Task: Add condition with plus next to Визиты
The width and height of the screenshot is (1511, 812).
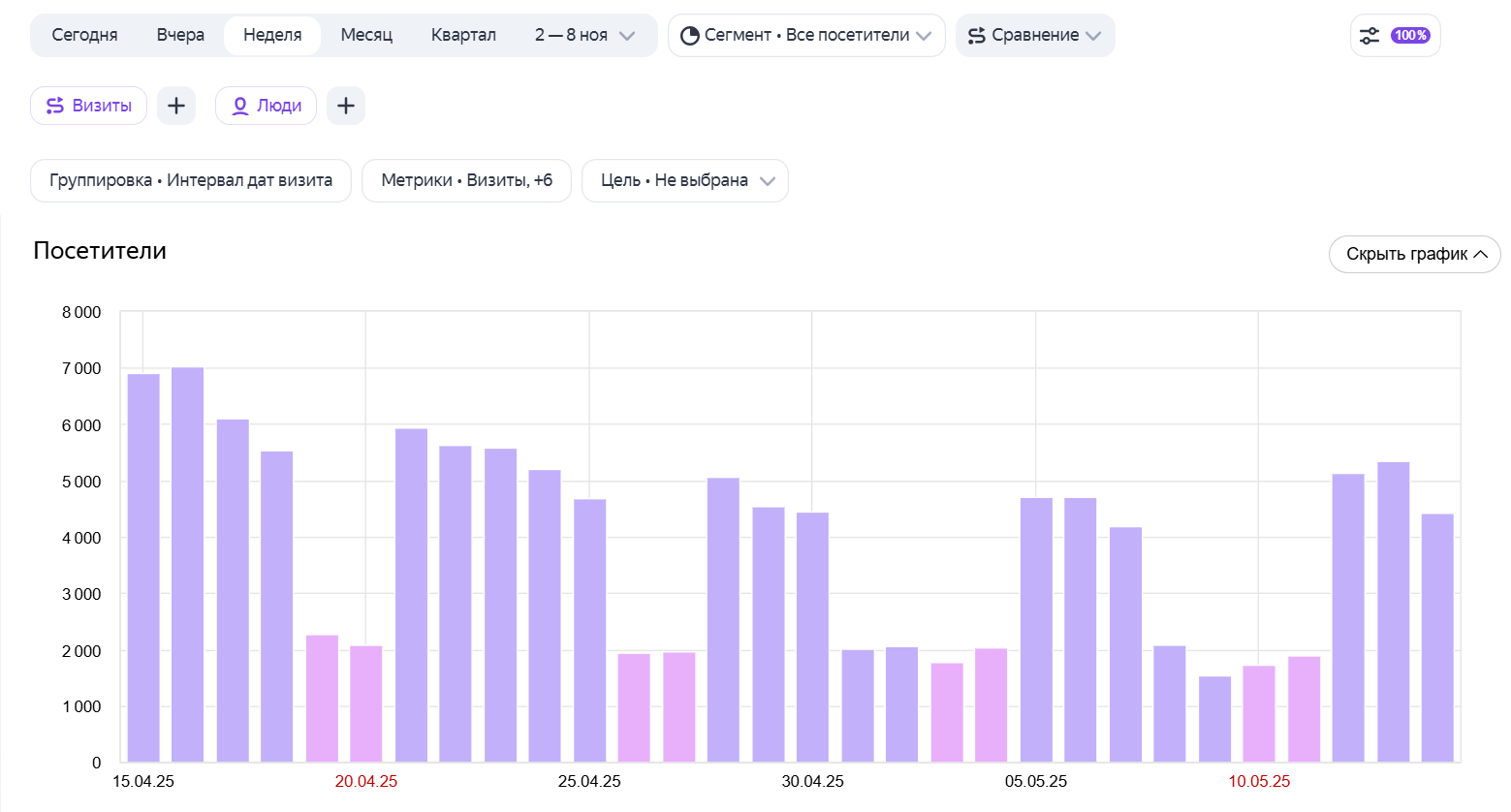Action: coord(176,106)
